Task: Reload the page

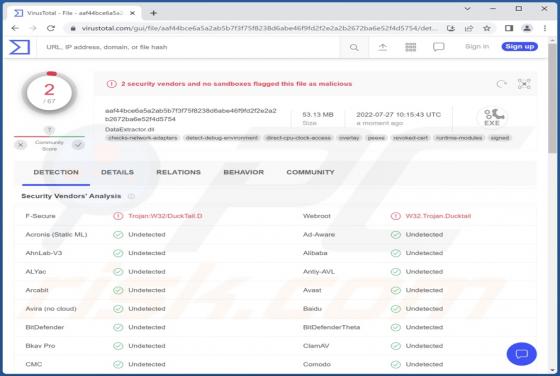Action: click(x=51, y=28)
